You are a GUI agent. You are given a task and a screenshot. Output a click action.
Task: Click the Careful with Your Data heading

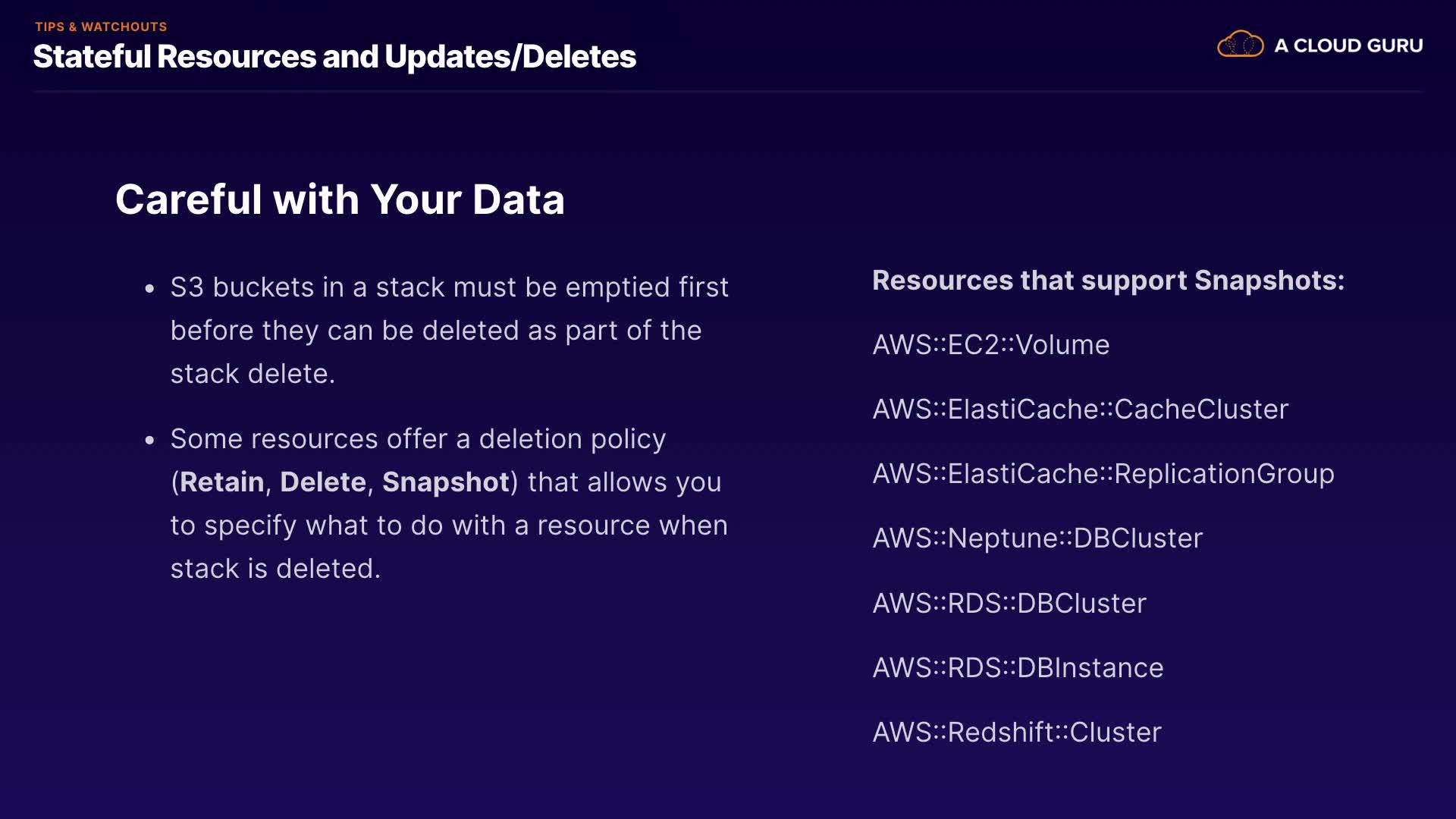[x=340, y=199]
